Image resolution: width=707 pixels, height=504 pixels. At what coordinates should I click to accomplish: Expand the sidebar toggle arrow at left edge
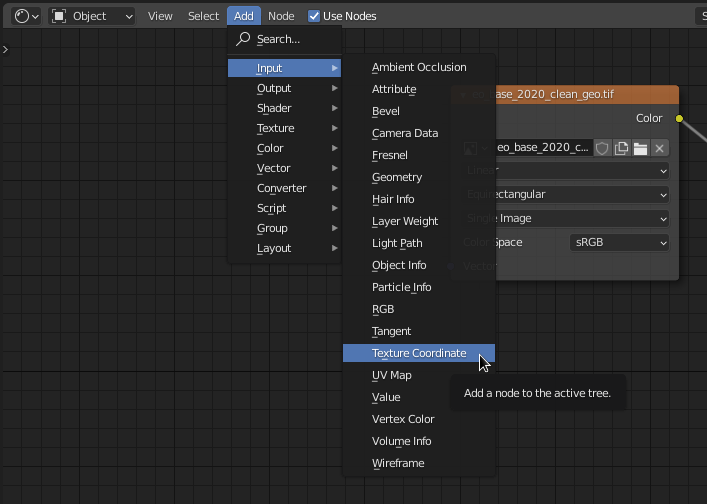5,49
